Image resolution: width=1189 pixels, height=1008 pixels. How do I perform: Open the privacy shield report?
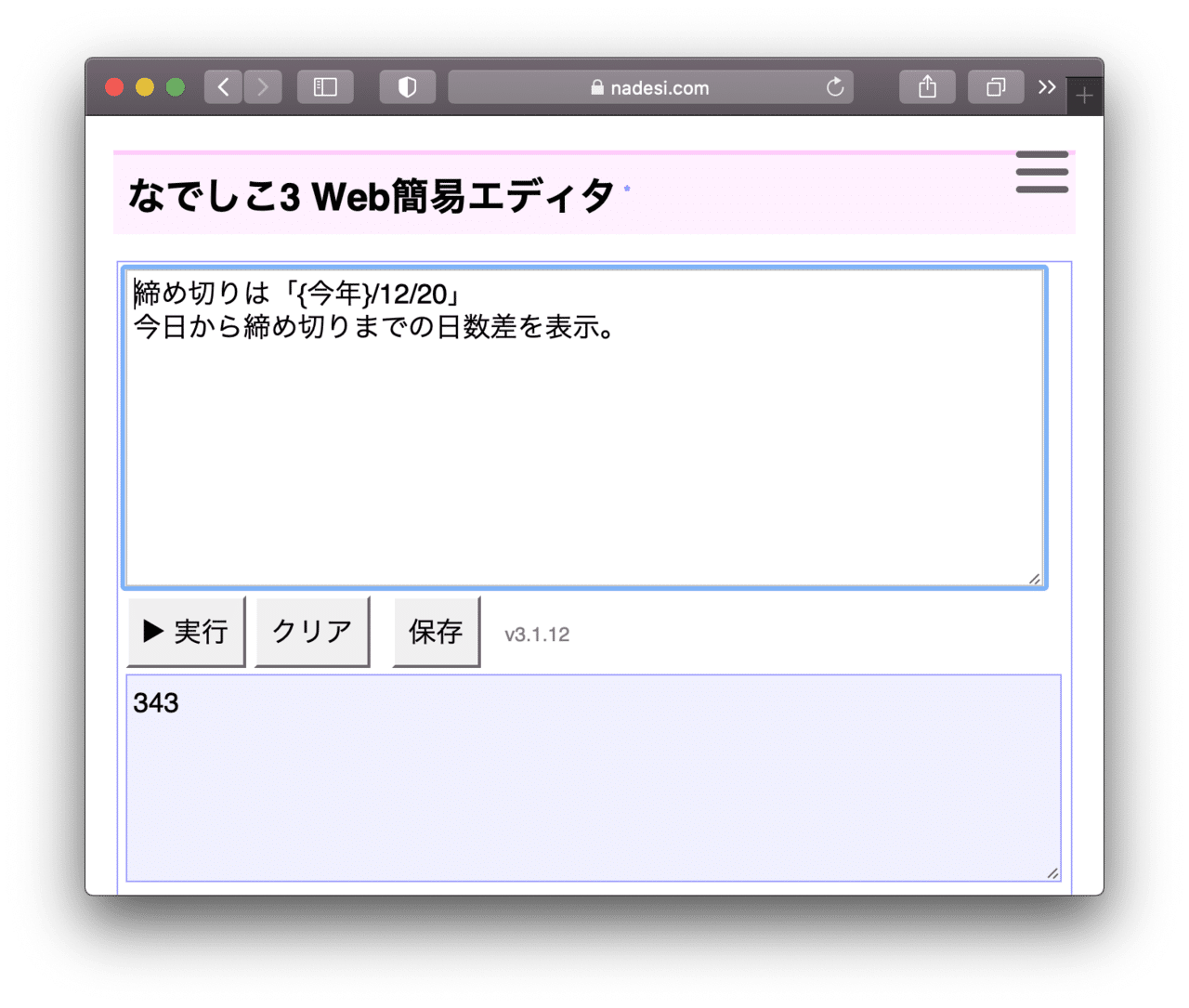click(407, 87)
